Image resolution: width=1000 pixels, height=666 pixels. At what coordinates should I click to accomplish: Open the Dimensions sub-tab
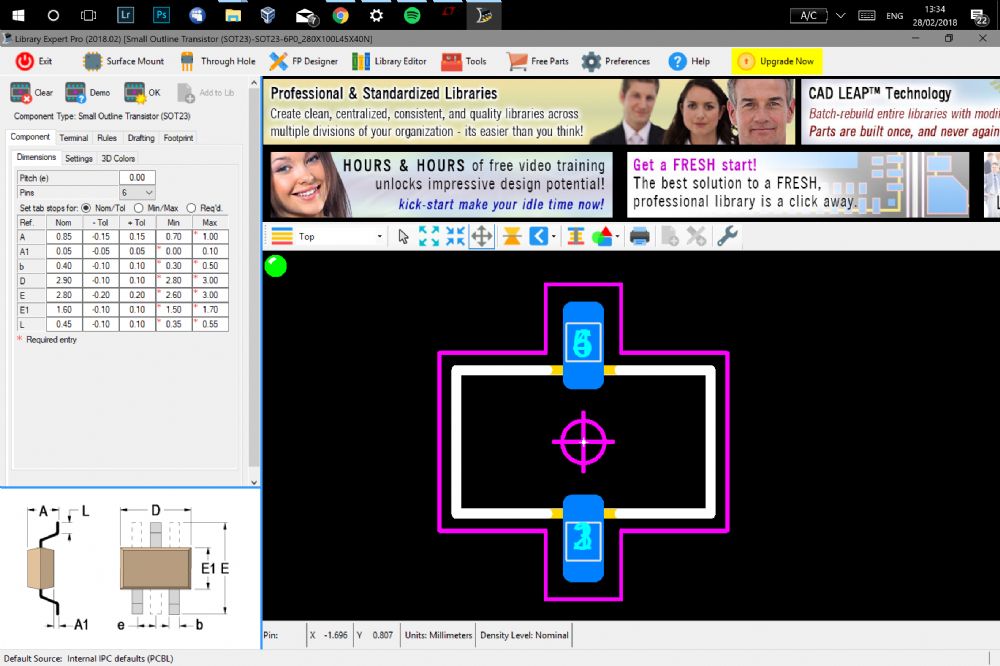(x=36, y=157)
